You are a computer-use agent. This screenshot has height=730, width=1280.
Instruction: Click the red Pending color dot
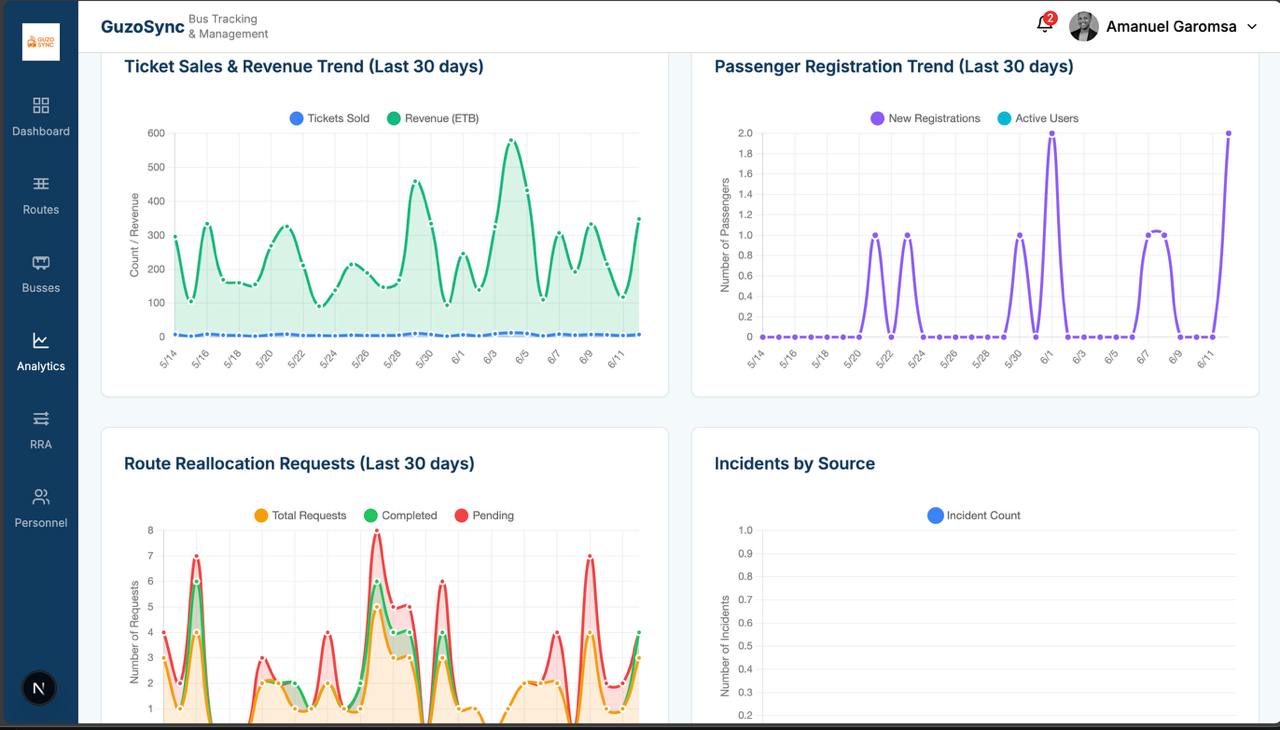pos(461,516)
